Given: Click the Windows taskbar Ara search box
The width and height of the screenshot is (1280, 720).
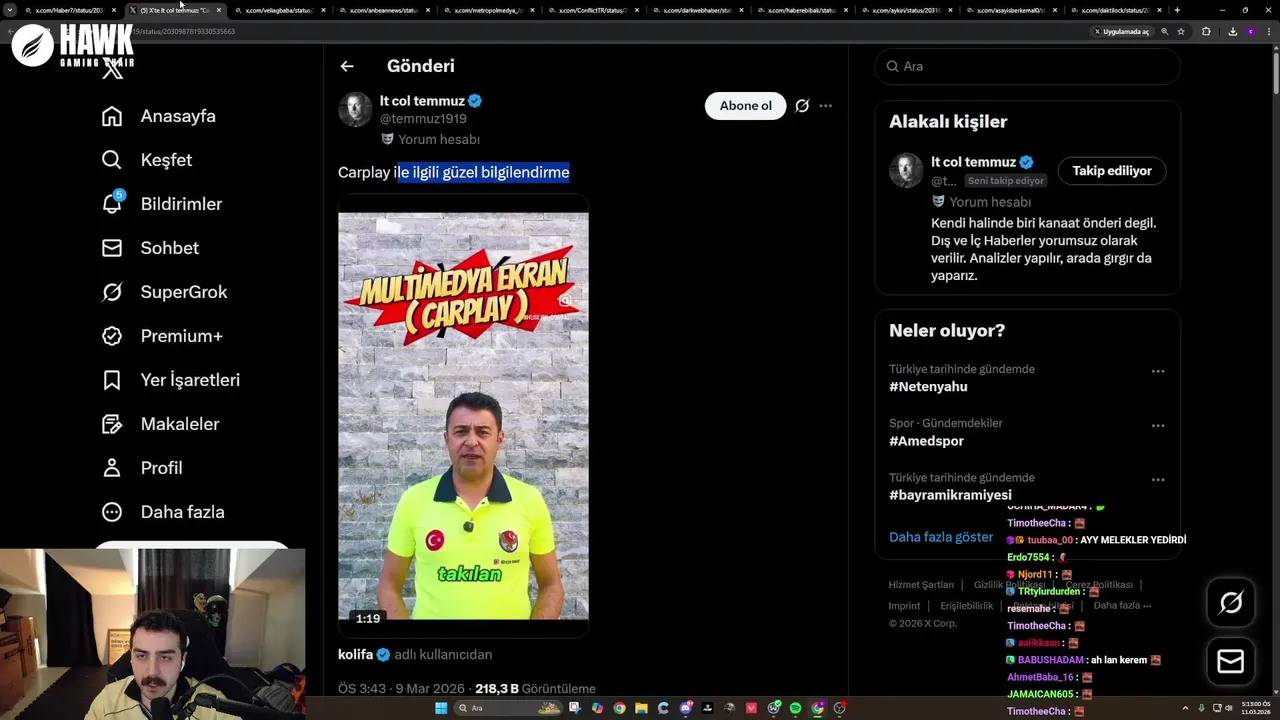Looking at the screenshot, I should [x=508, y=708].
